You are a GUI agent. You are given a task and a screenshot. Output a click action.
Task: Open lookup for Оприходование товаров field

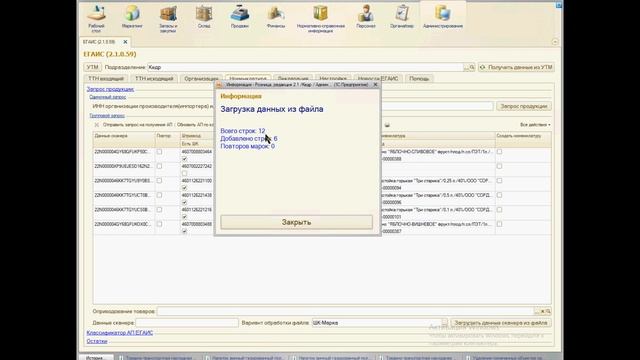coord(548,311)
